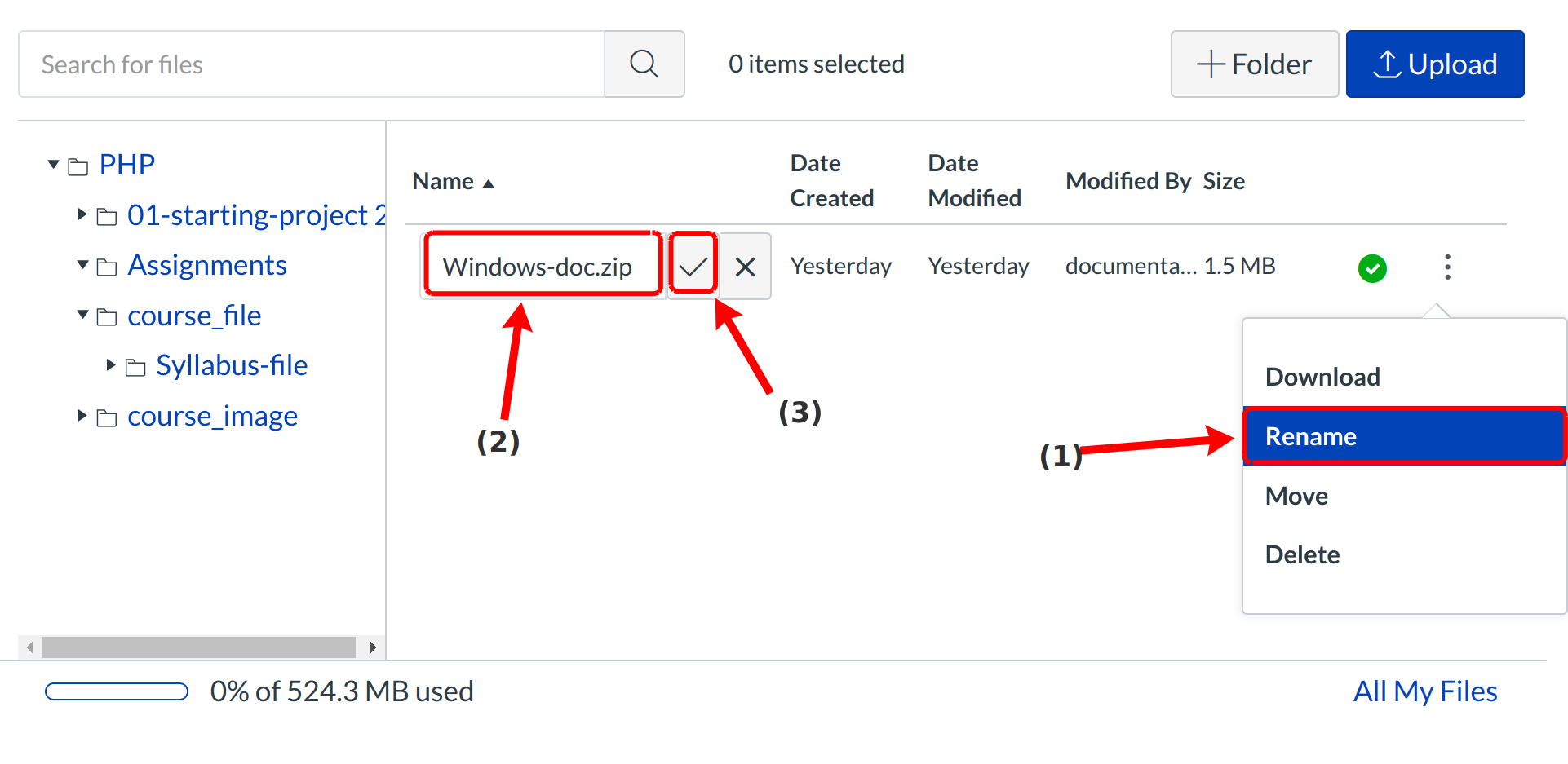
Task: Cancel rename with the X button
Action: pos(745,267)
